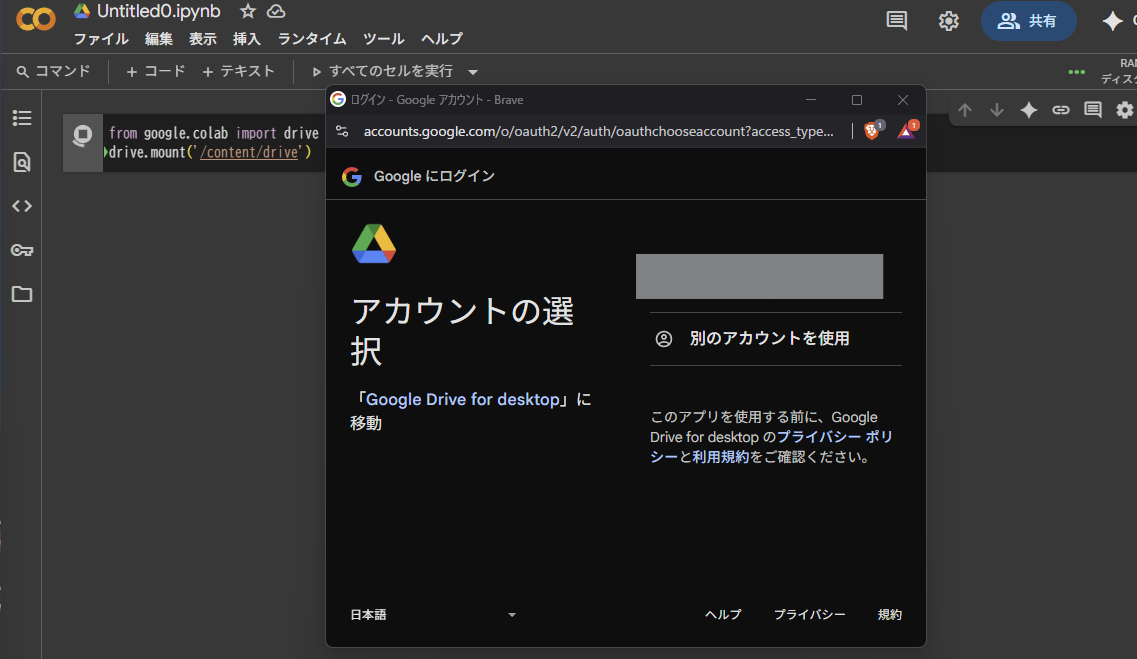Open the 利用規約 link
This screenshot has height=659, width=1137.
tap(720, 457)
